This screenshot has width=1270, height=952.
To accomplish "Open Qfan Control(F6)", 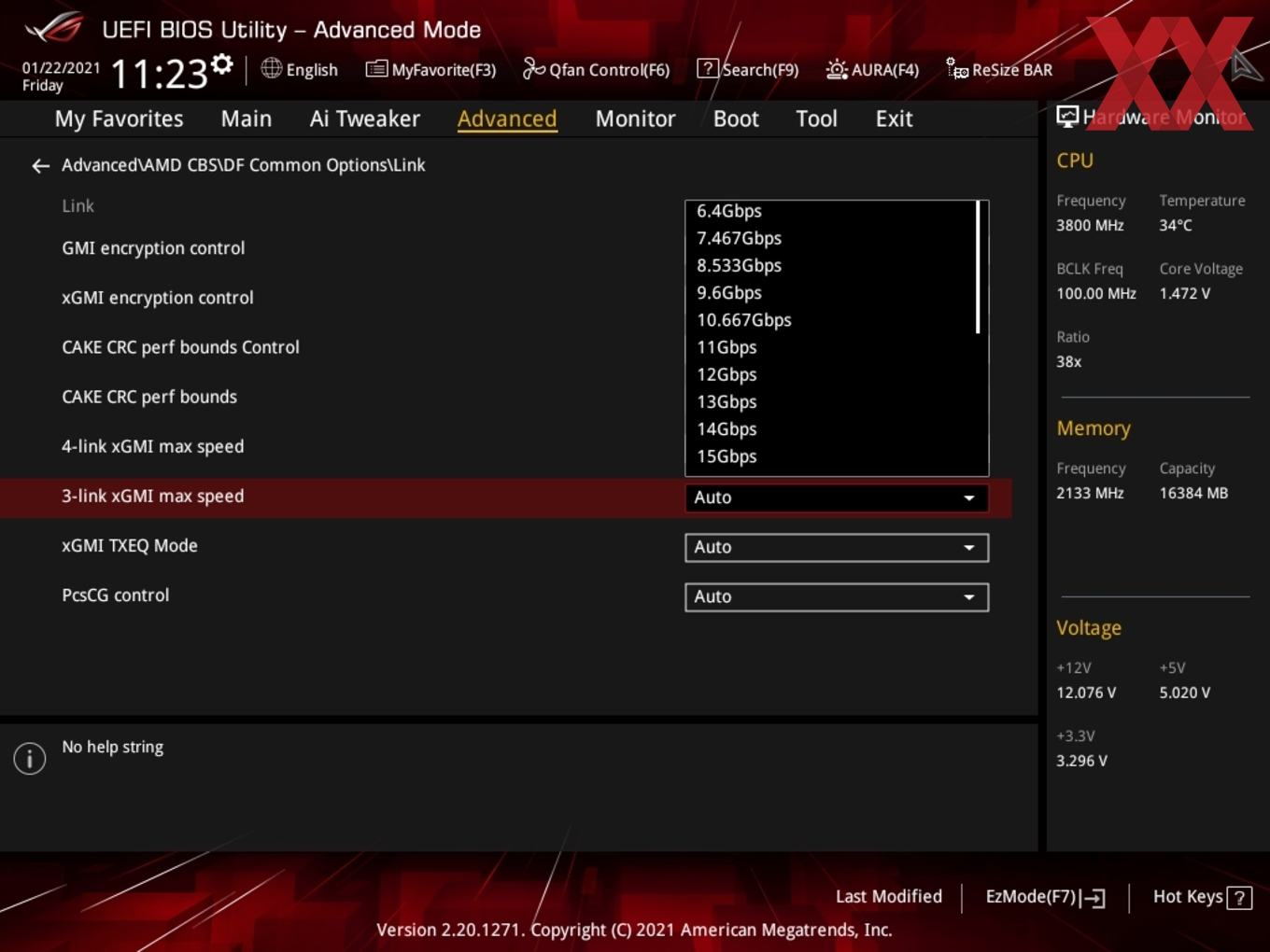I will click(596, 69).
